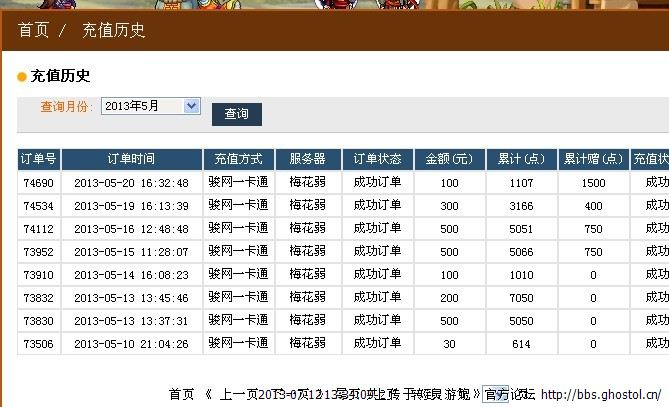Select order number 74690 cell
The width and height of the screenshot is (669, 407).
[39, 182]
